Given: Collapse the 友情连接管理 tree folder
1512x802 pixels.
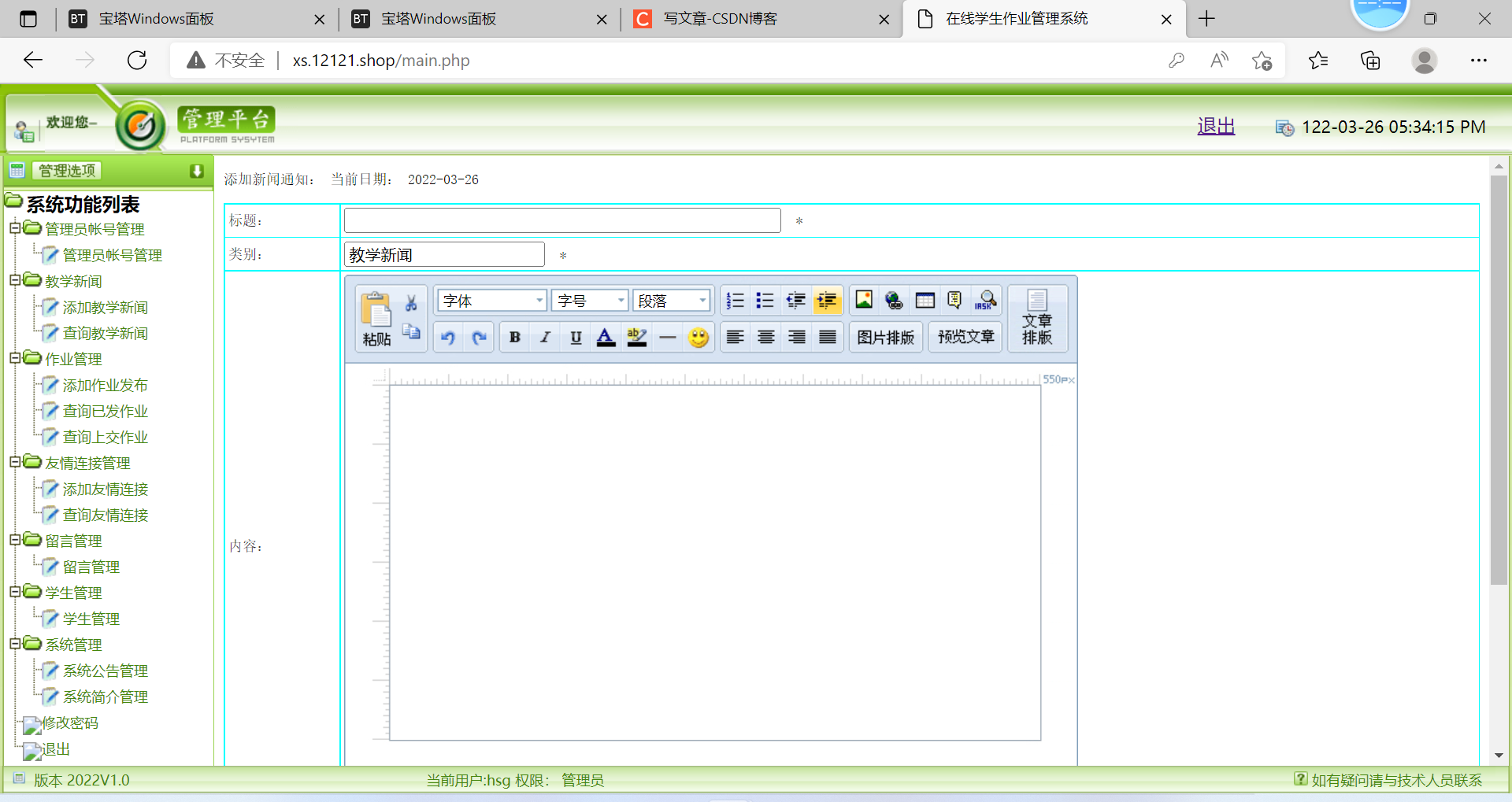Looking at the screenshot, I should pyautogui.click(x=14, y=462).
